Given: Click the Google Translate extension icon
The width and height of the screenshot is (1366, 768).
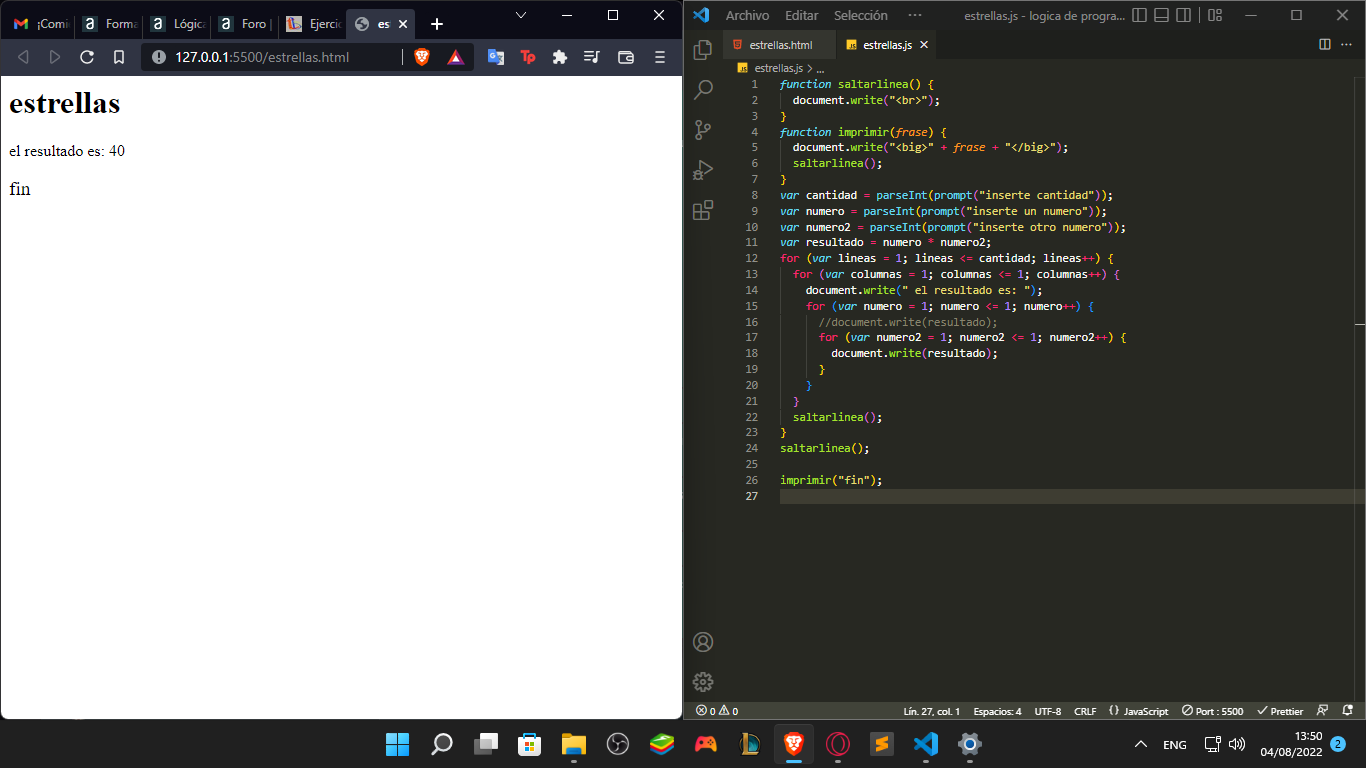Looking at the screenshot, I should (495, 57).
